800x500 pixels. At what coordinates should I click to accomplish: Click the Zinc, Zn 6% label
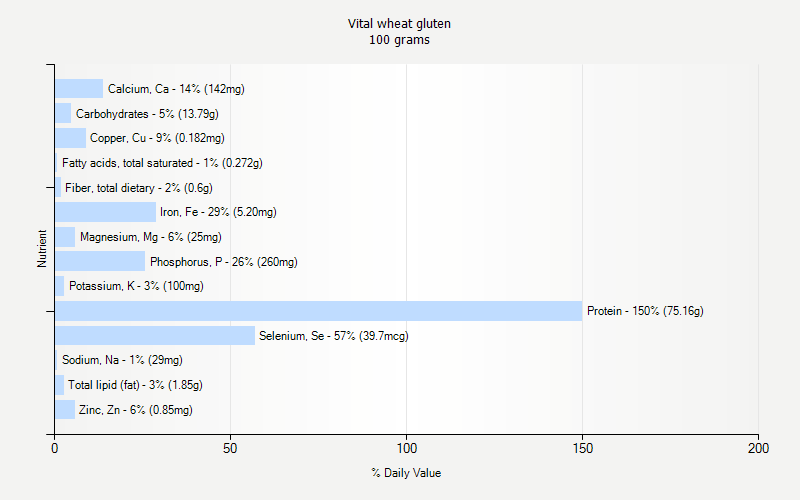click(135, 410)
